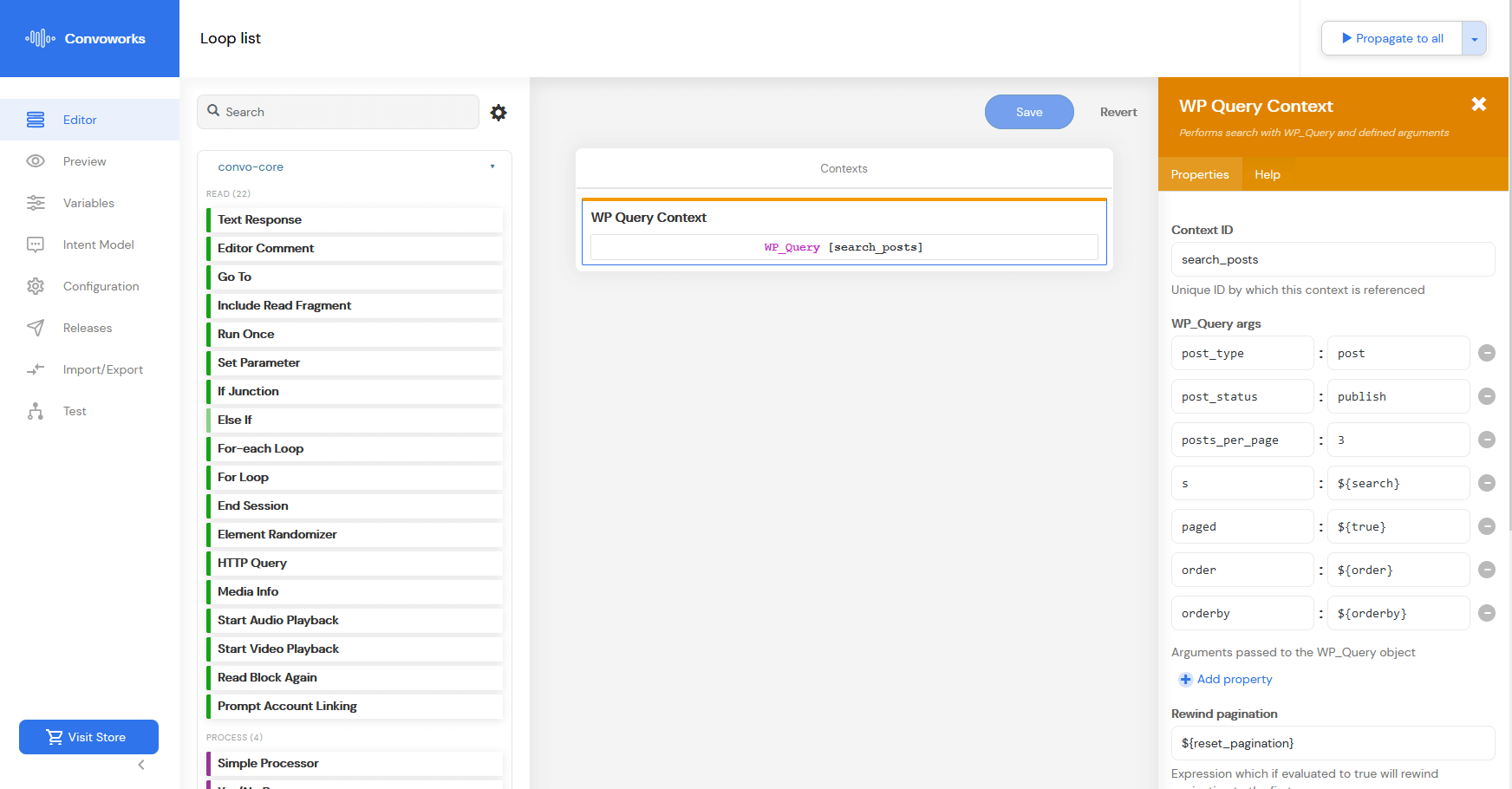The height and width of the screenshot is (789, 1512).
Task: Click the Save button
Action: [1029, 112]
